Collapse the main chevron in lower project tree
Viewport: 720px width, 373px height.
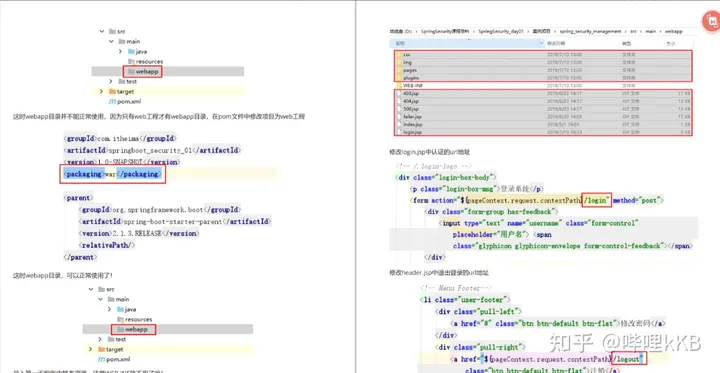coord(100,299)
